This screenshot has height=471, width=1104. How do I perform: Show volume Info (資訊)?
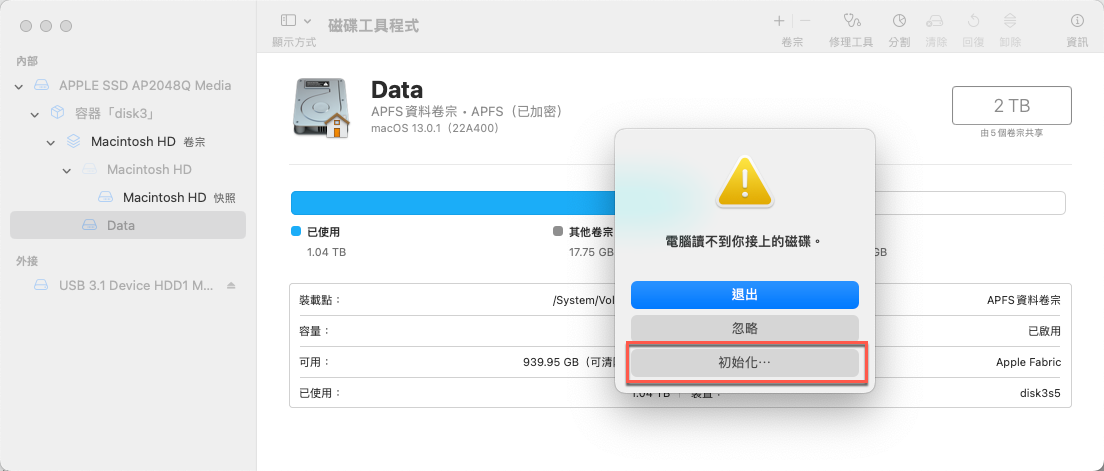click(x=1077, y=30)
